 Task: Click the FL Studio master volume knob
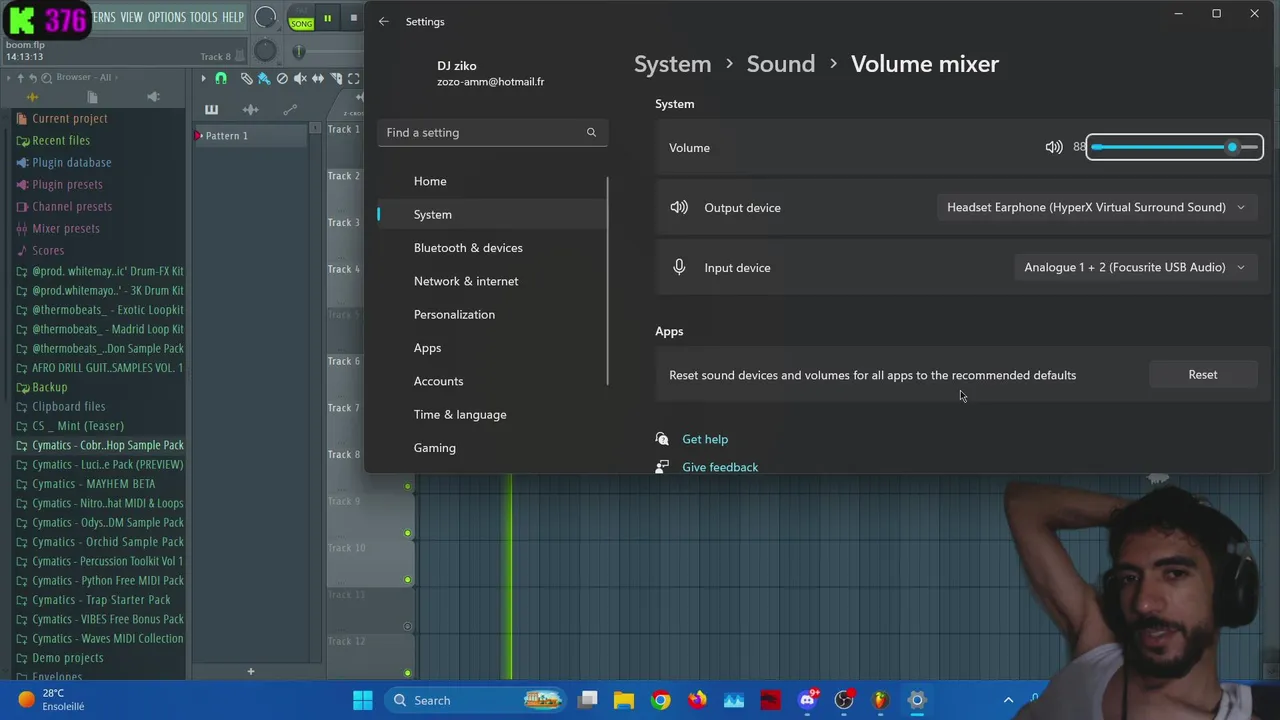pos(265,17)
